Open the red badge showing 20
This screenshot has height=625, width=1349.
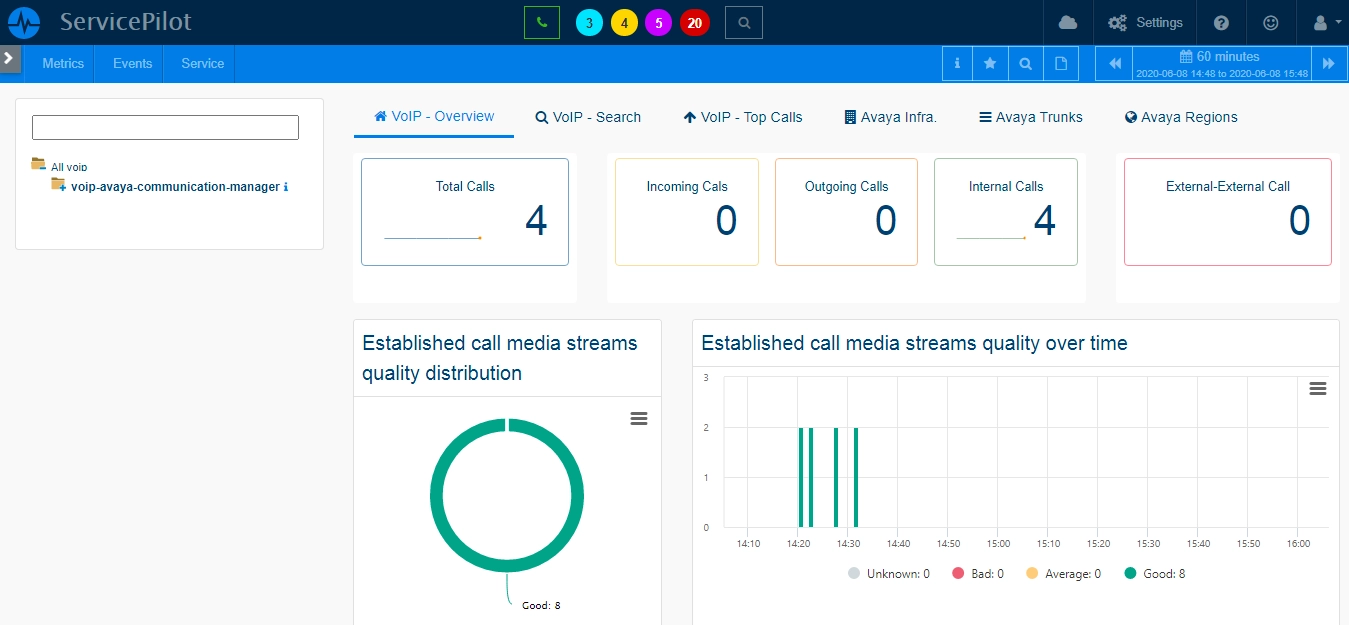[x=694, y=22]
